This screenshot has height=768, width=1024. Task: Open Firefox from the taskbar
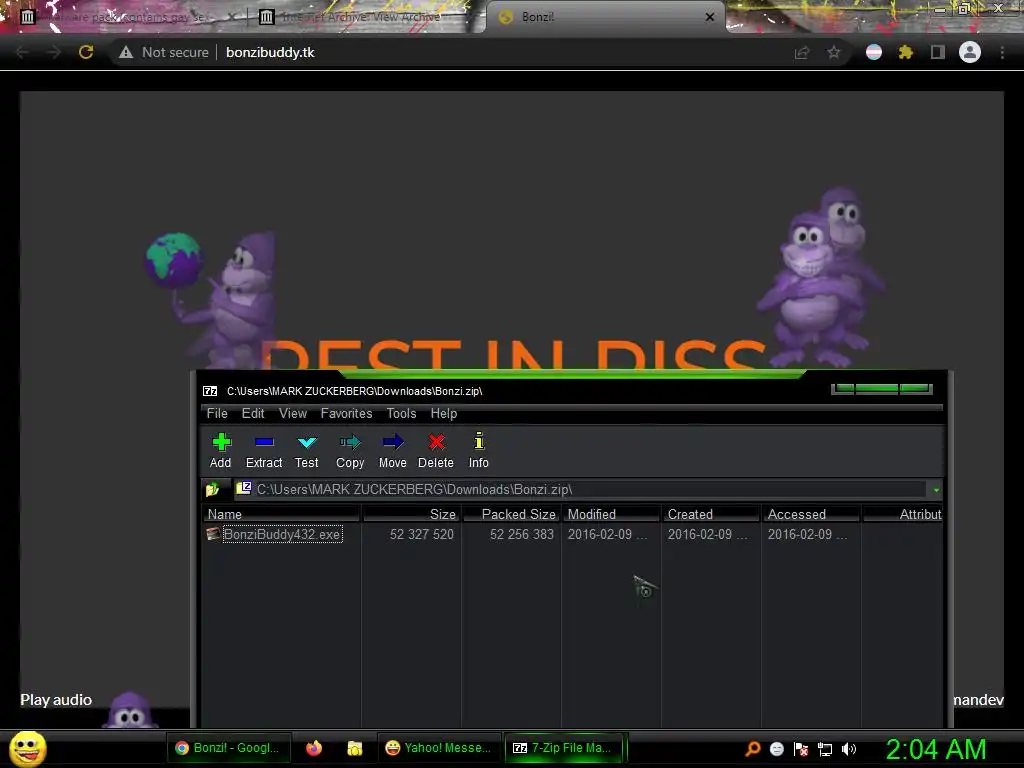click(314, 748)
